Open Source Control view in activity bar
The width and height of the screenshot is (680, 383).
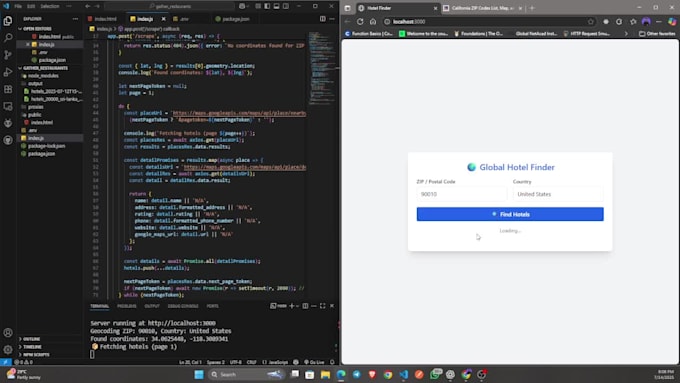(x=8, y=55)
